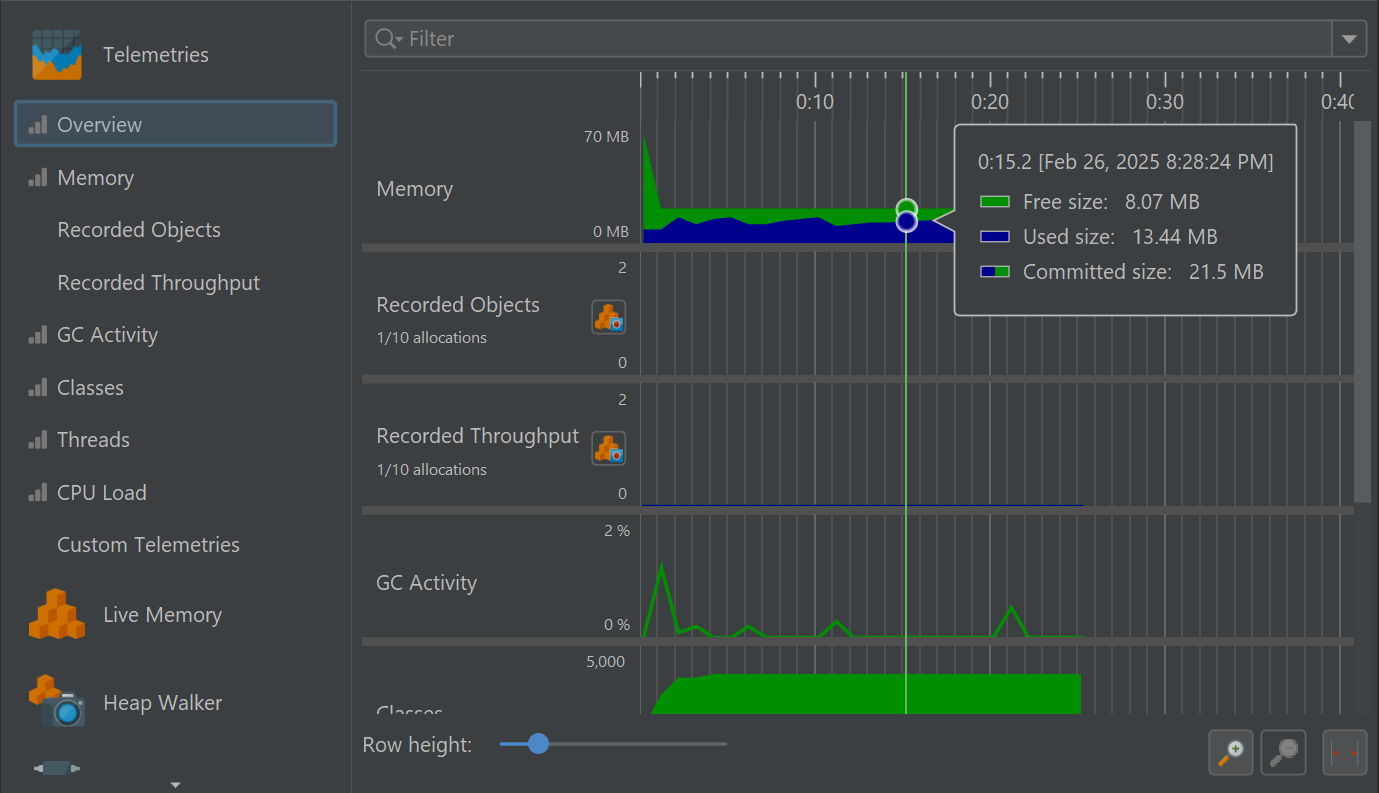The height and width of the screenshot is (793, 1379).
Task: Click the fit-to-window scale icon
Action: click(1344, 752)
